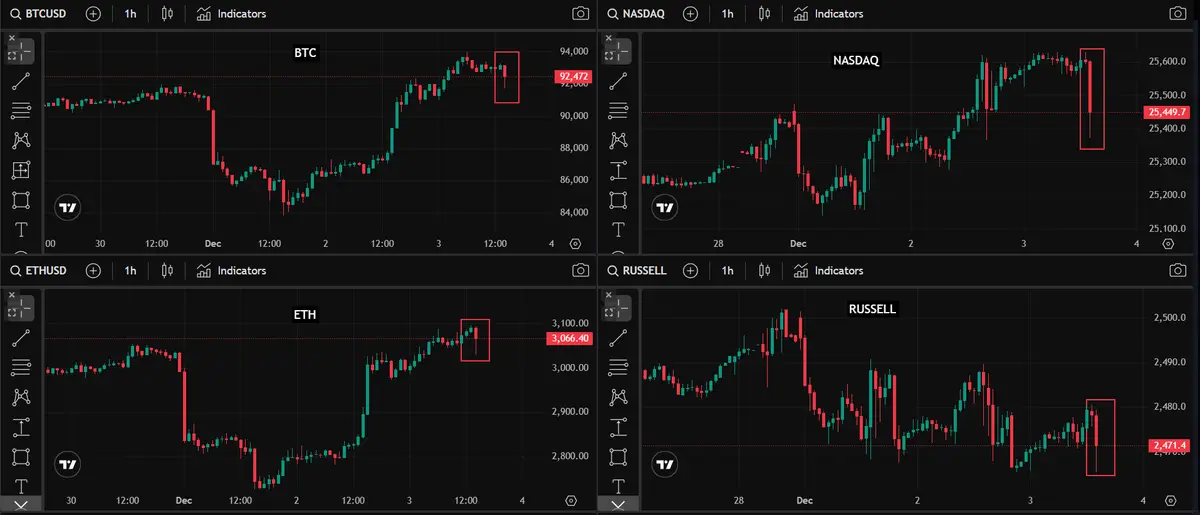This screenshot has height=515, width=1200.
Task: Choose the Fibonacci lines tool in NASDAQ chart
Action: [617, 111]
